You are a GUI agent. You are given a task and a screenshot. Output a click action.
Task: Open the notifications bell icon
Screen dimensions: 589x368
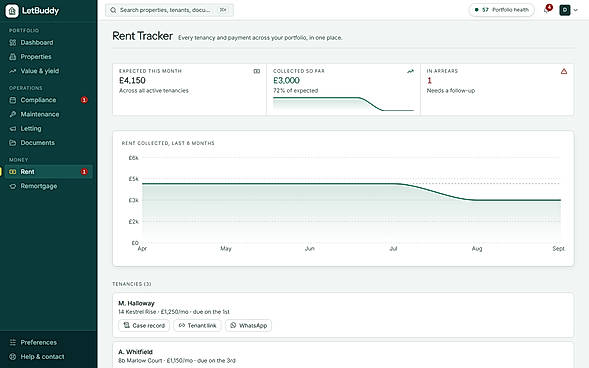pos(547,10)
